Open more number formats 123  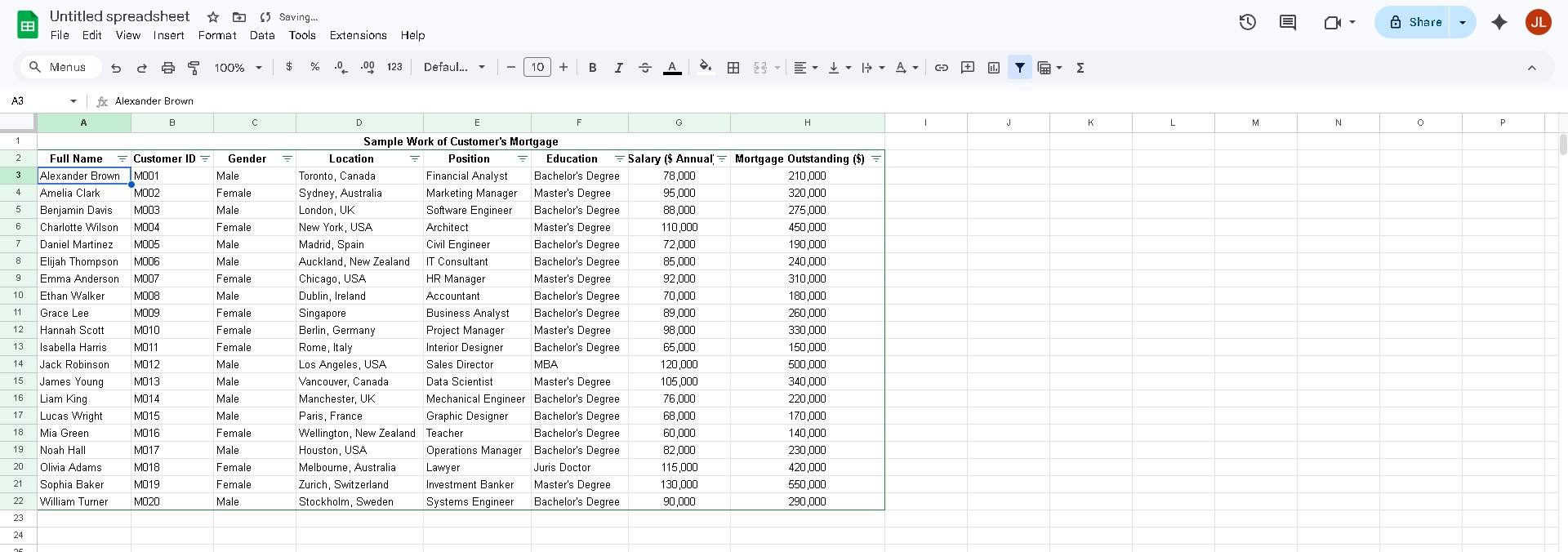394,67
